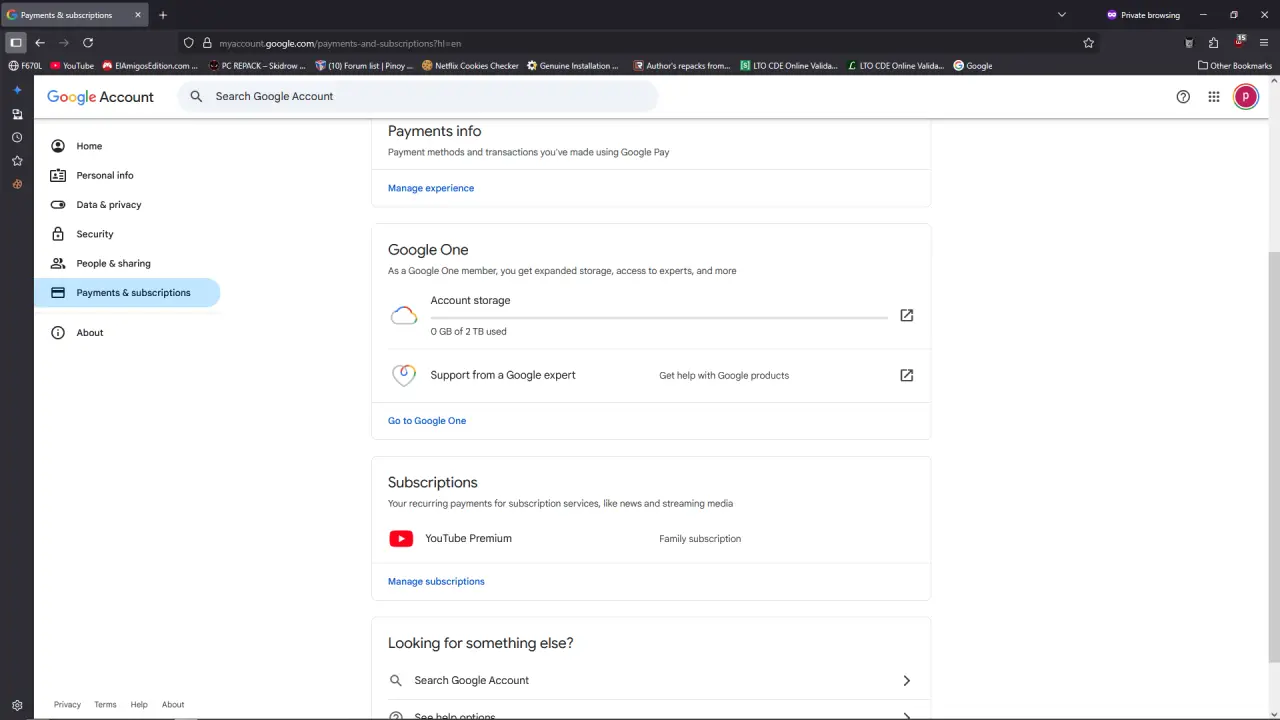The height and width of the screenshot is (720, 1280).
Task: Click the Manage subscriptions link
Action: click(436, 582)
